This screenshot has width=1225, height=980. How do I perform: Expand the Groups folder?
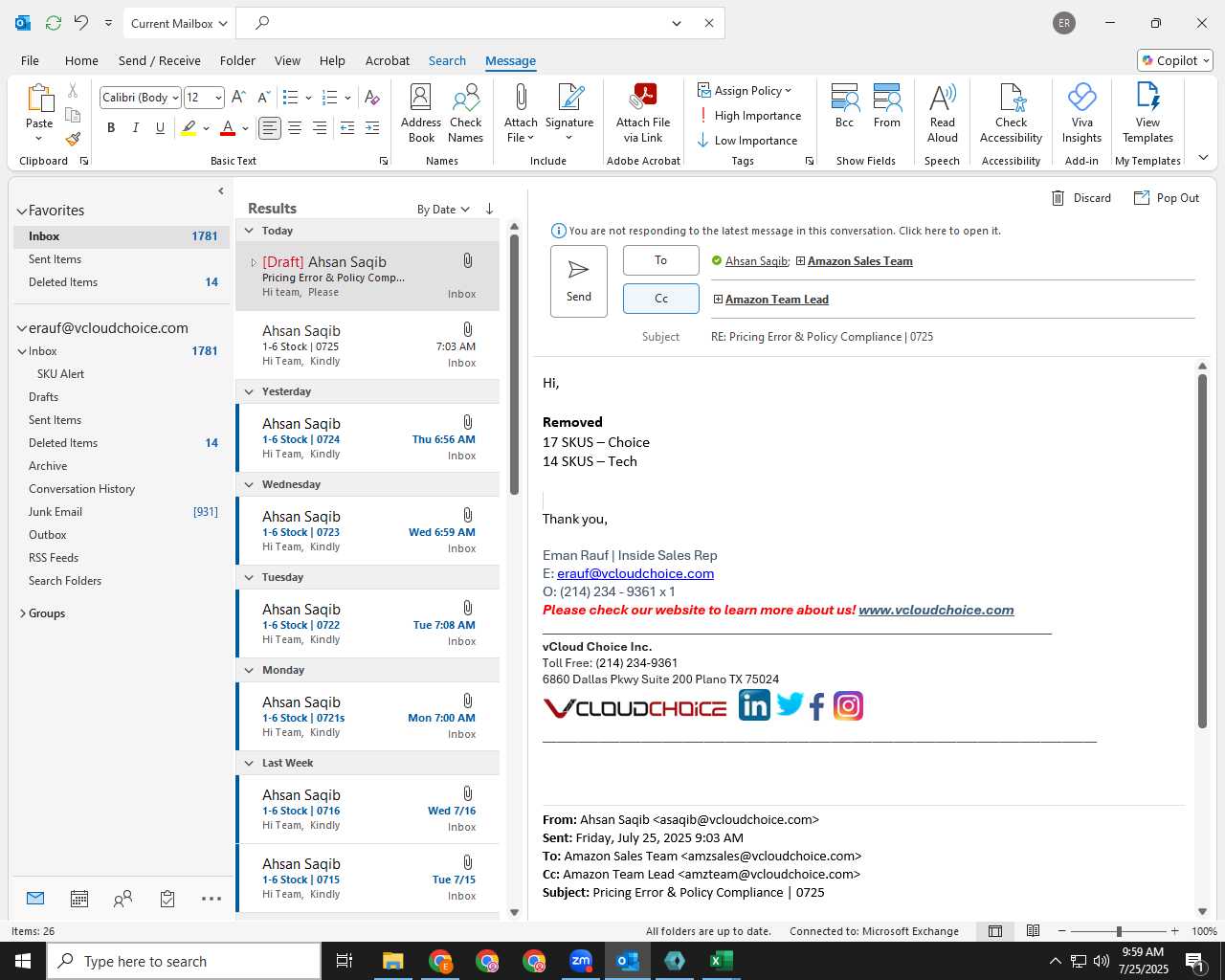[22, 613]
